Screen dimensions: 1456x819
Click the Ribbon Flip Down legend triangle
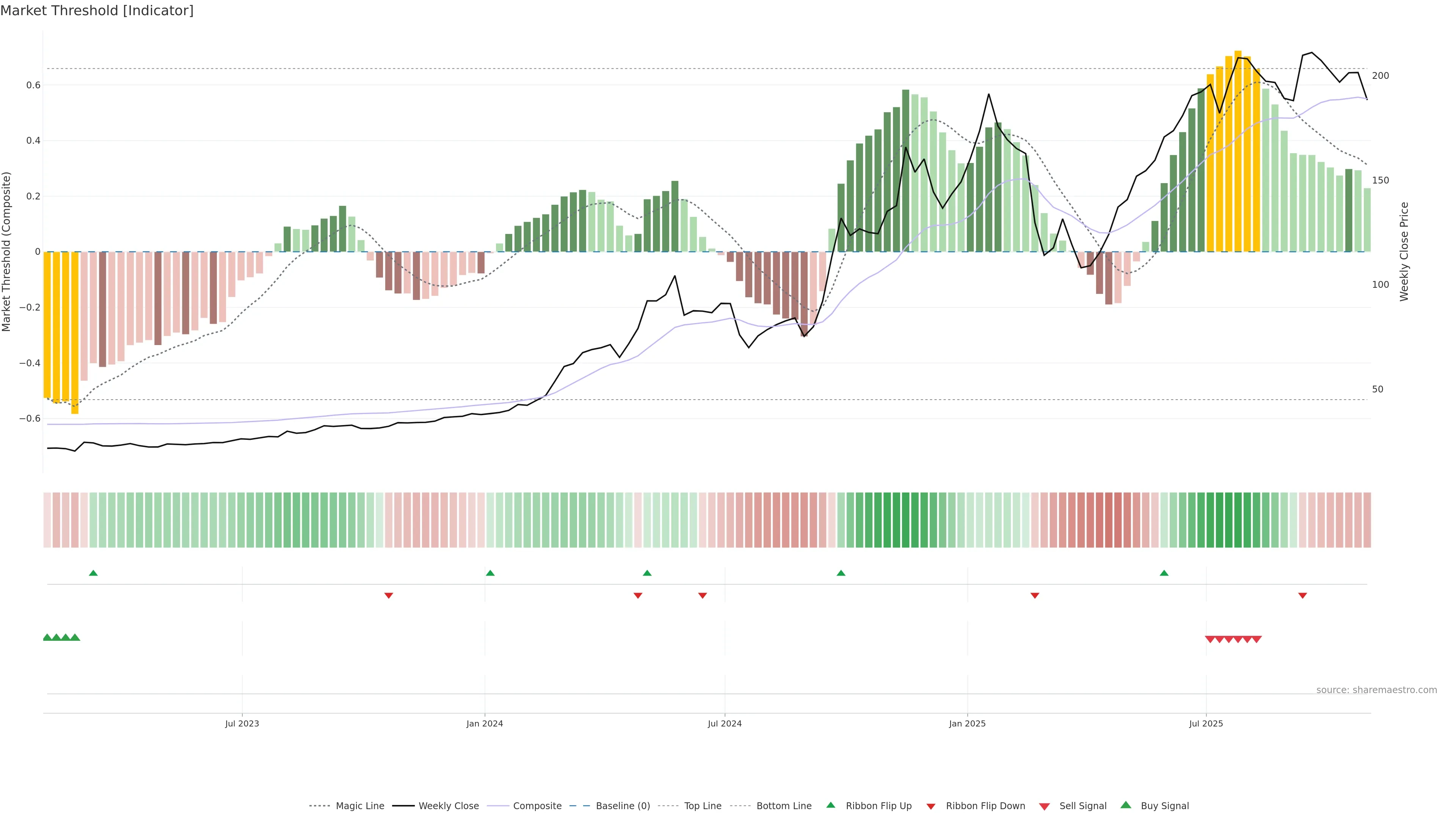pos(931,806)
